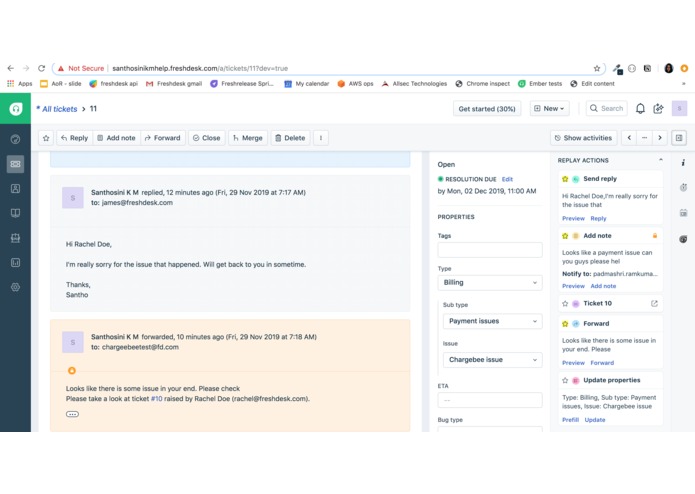Bookmark page with star in address bar
This screenshot has width=695, height=494.
click(x=597, y=68)
